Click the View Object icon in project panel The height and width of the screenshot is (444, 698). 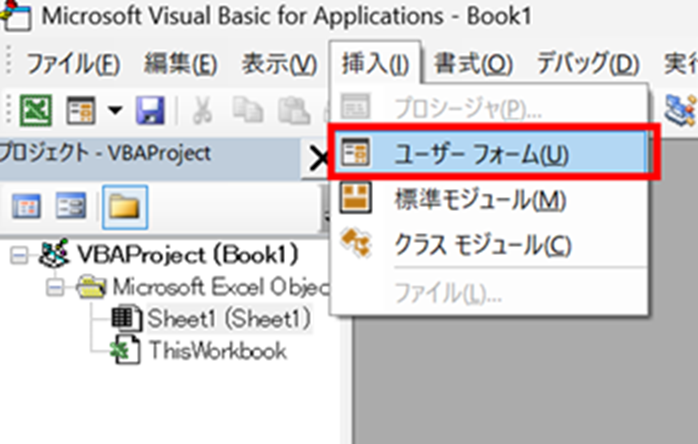(x=71, y=206)
